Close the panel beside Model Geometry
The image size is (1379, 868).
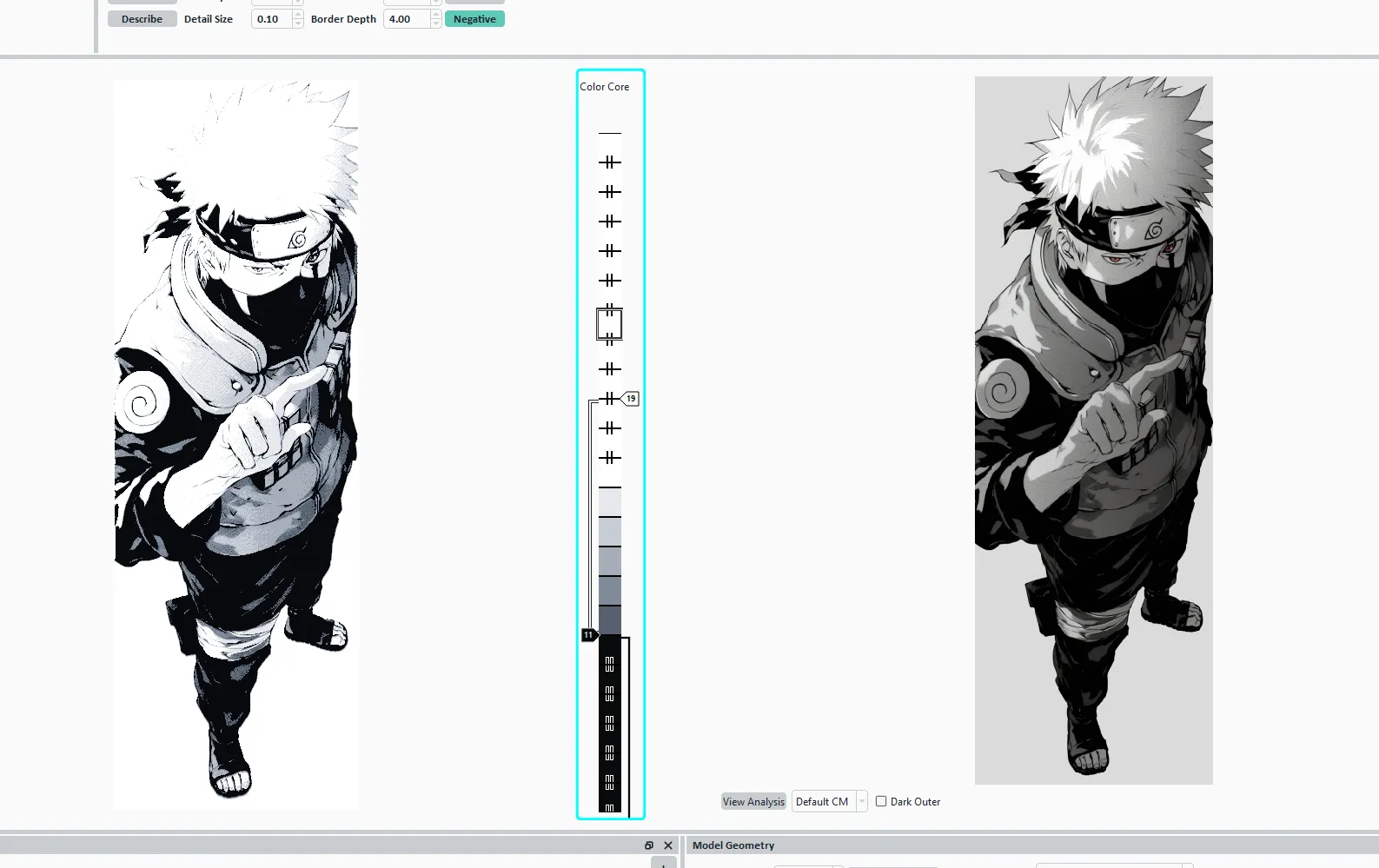tap(668, 845)
